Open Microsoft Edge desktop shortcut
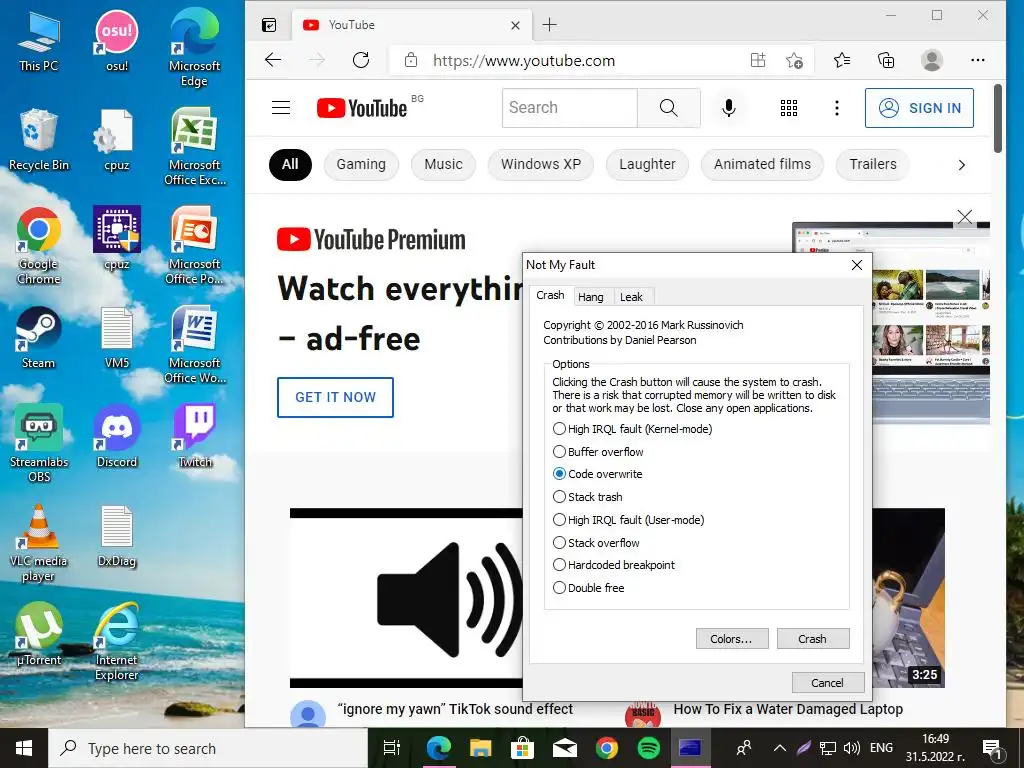This screenshot has width=1024, height=768. tap(194, 47)
